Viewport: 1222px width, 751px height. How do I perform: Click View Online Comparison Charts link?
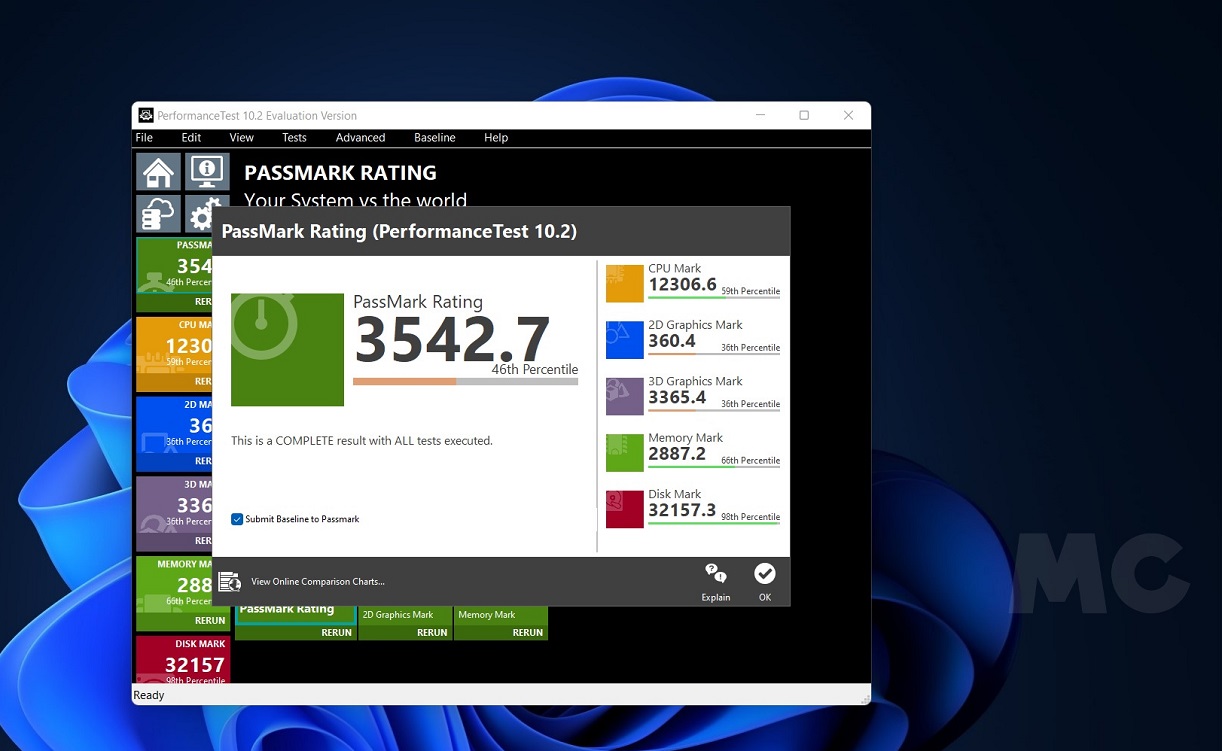(x=317, y=582)
